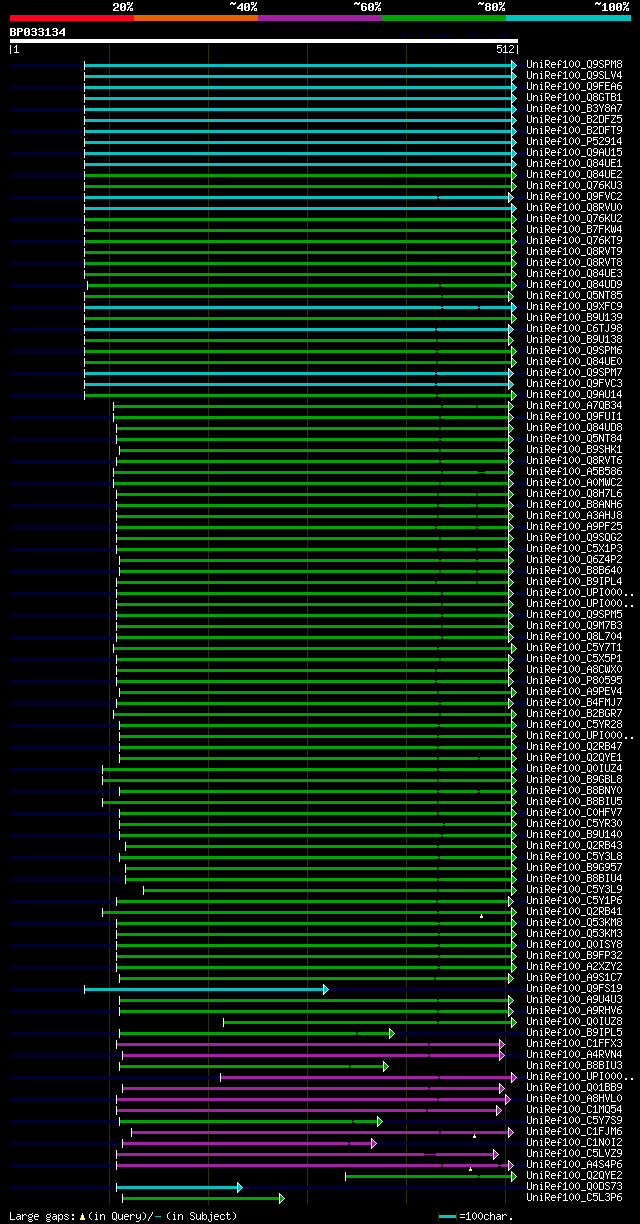640x1224 pixels.
Task: Select the UniRef100_B8B640 label
Action: pos(574,570)
